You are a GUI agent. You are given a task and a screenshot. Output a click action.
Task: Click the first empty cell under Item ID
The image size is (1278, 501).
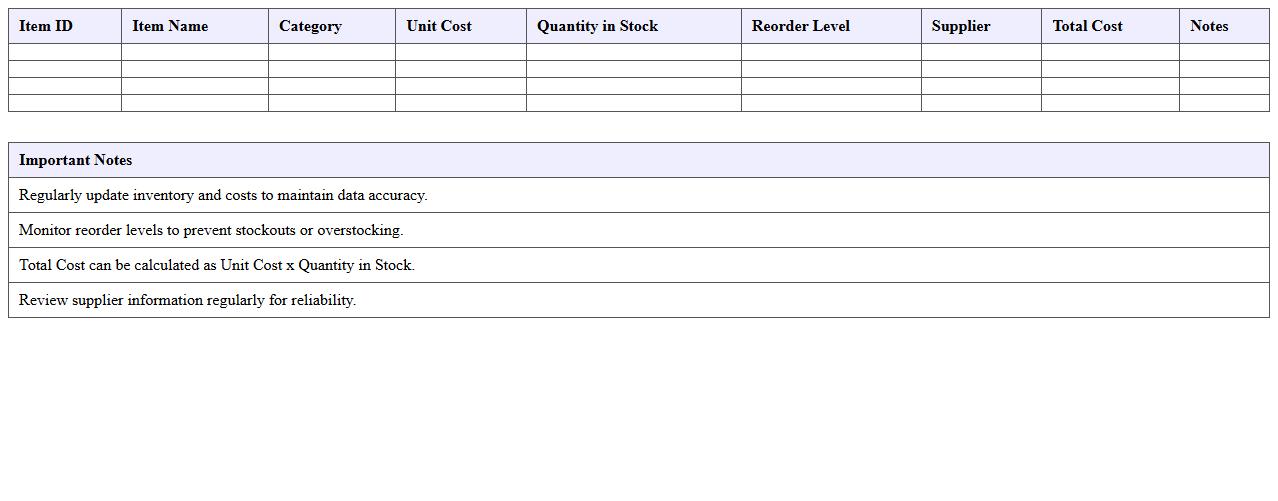tap(65, 52)
